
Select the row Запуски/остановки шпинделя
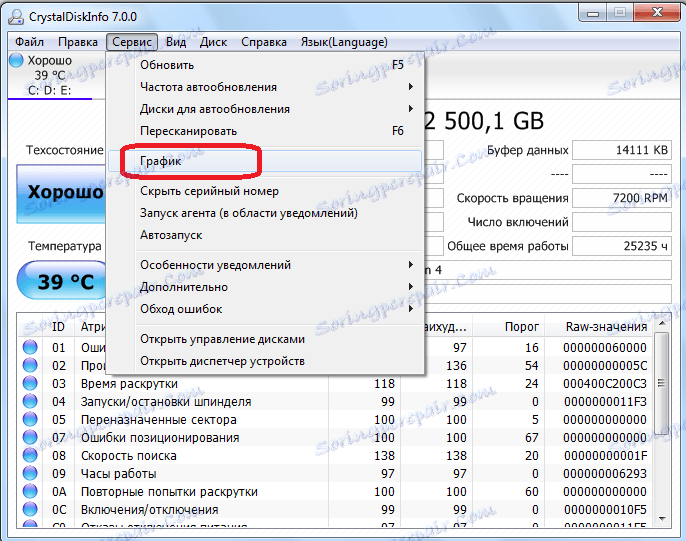coord(336,401)
